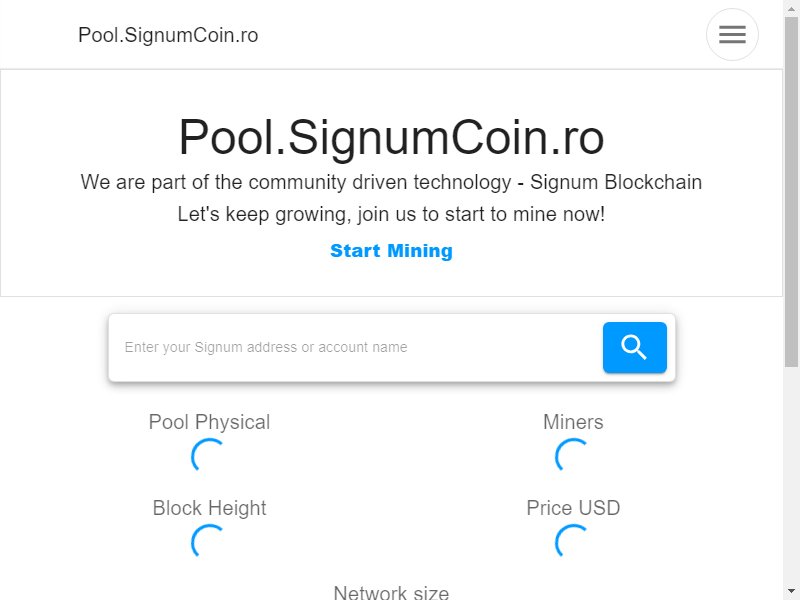Screen dimensions: 800x600
Task: Click the community driven technology tagline
Action: tap(391, 182)
